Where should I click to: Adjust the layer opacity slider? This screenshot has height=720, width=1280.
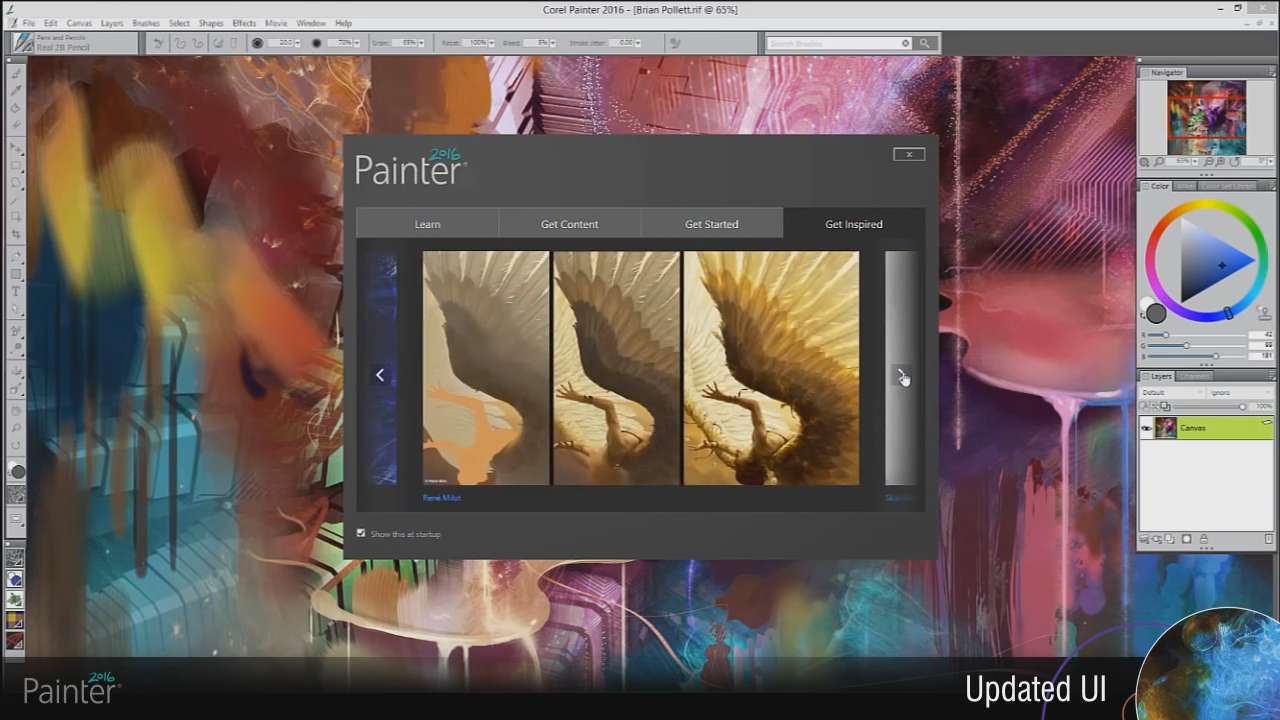coord(1210,406)
